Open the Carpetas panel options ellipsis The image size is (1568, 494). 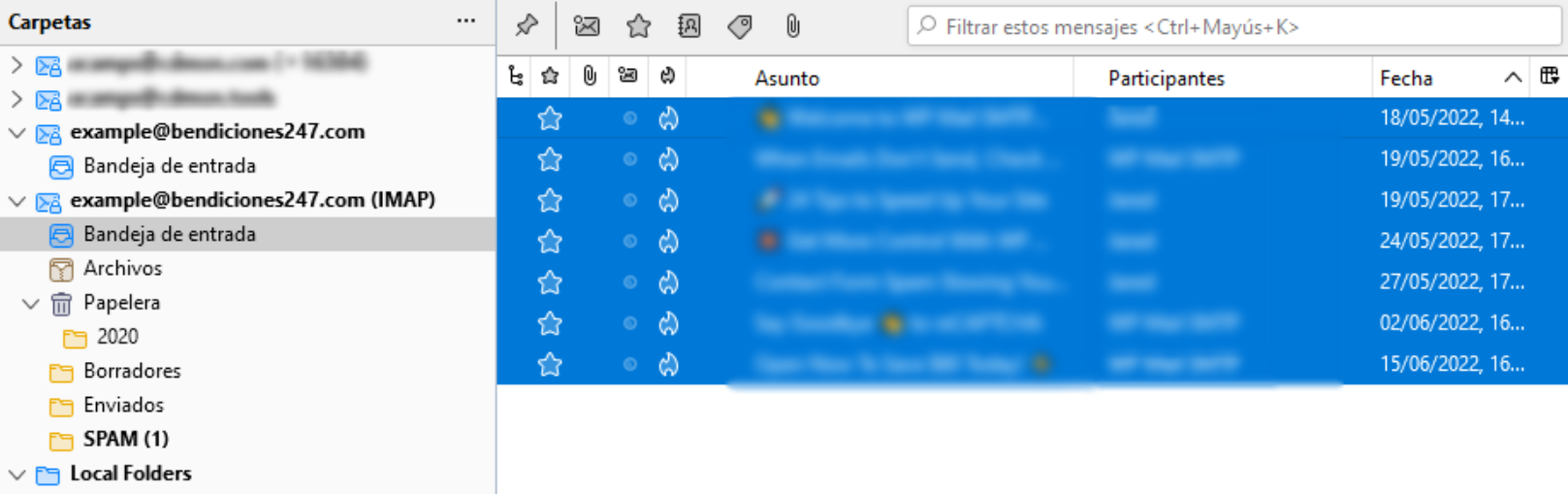point(466,21)
